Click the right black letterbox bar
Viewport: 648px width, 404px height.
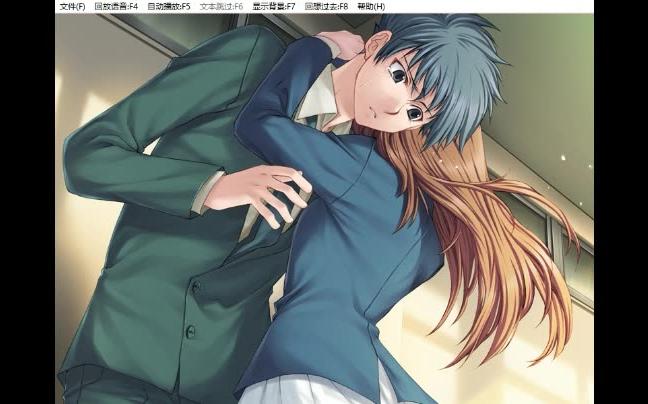click(620, 200)
